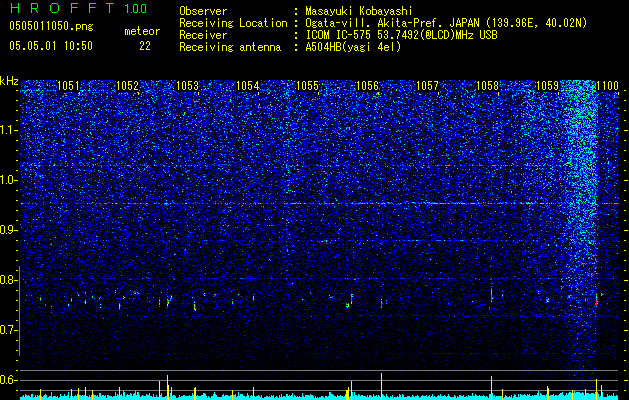629x400 pixels.
Task: Click the 1052 time marker
Action: click(127, 86)
